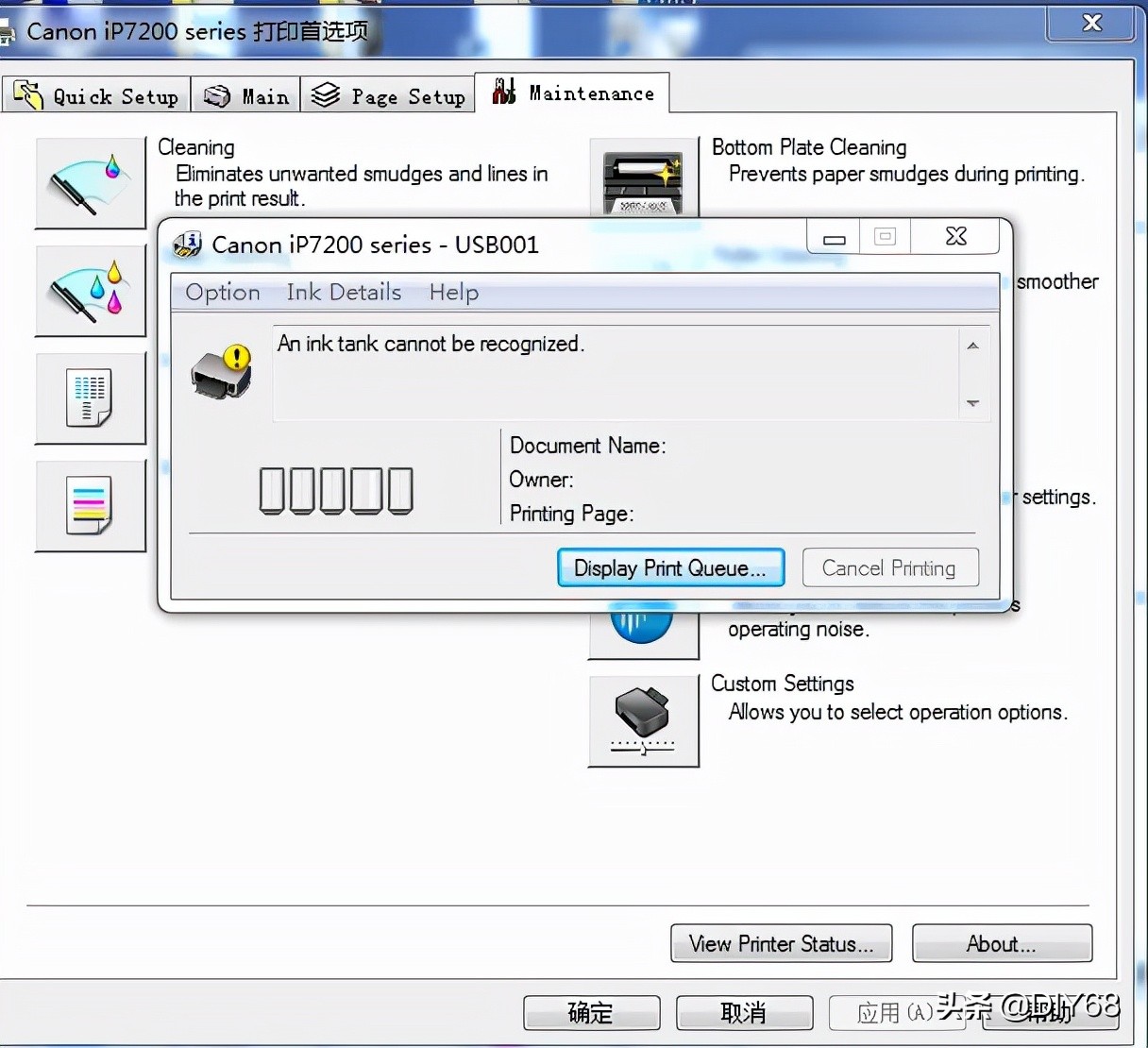Click the 确定 OK button
The width and height of the screenshot is (1148, 1048).
coord(592,1013)
